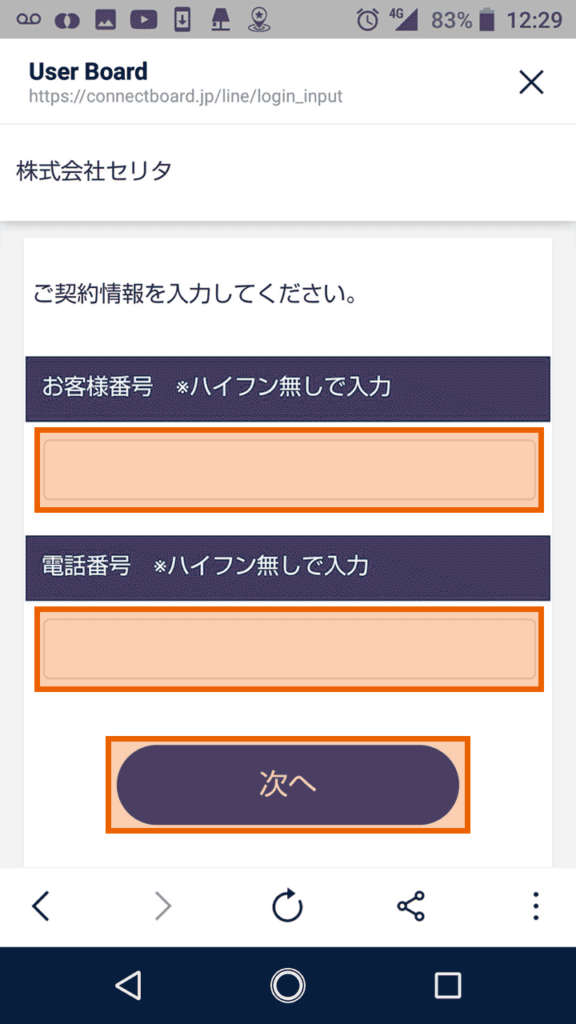Tap the 株式会社セリタ header text

tap(95, 171)
